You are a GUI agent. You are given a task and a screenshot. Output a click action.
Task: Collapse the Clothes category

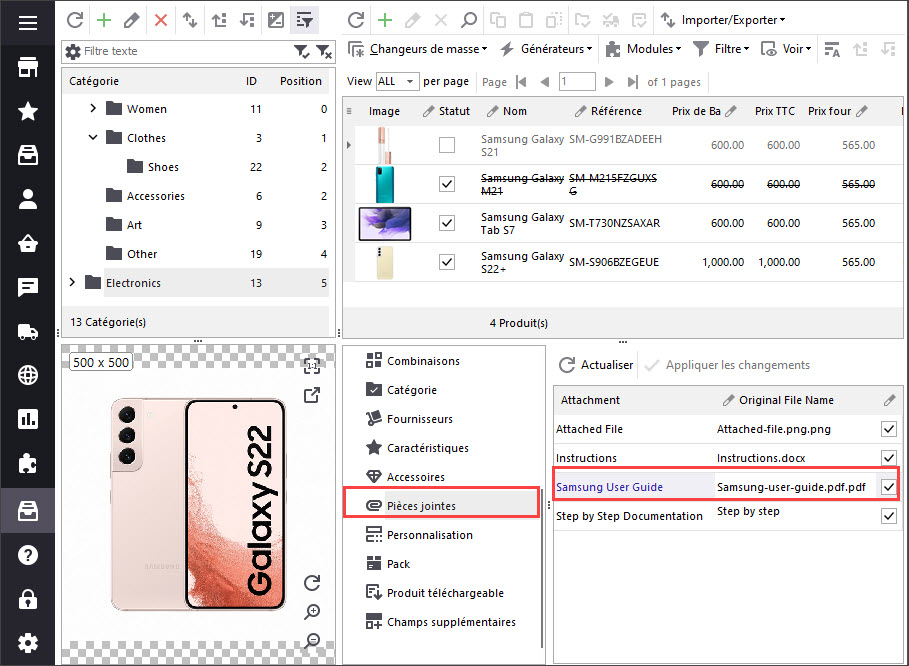[x=93, y=137]
